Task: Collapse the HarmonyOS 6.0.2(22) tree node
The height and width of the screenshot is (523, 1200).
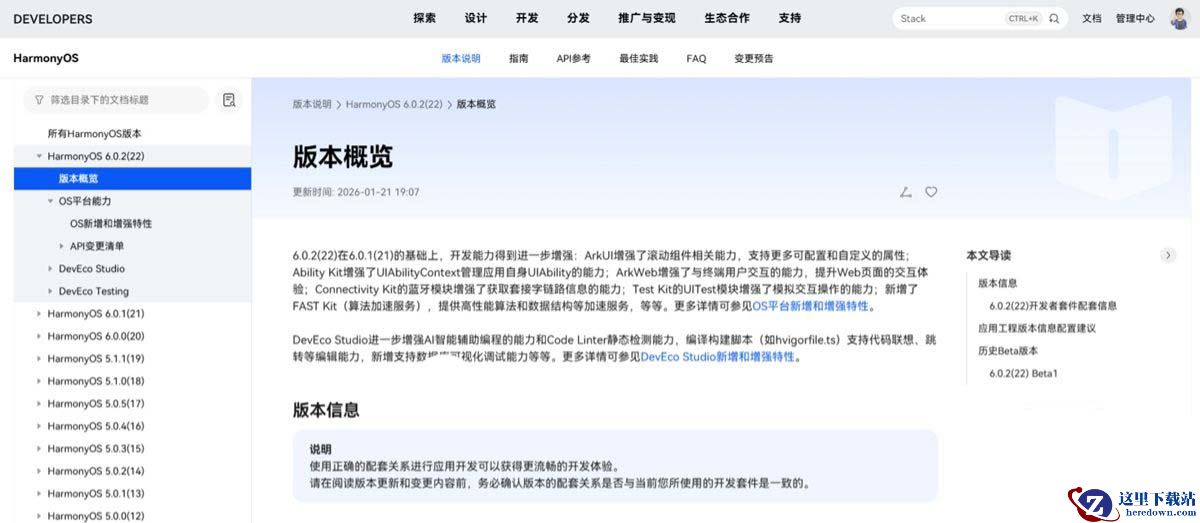Action: [39, 156]
